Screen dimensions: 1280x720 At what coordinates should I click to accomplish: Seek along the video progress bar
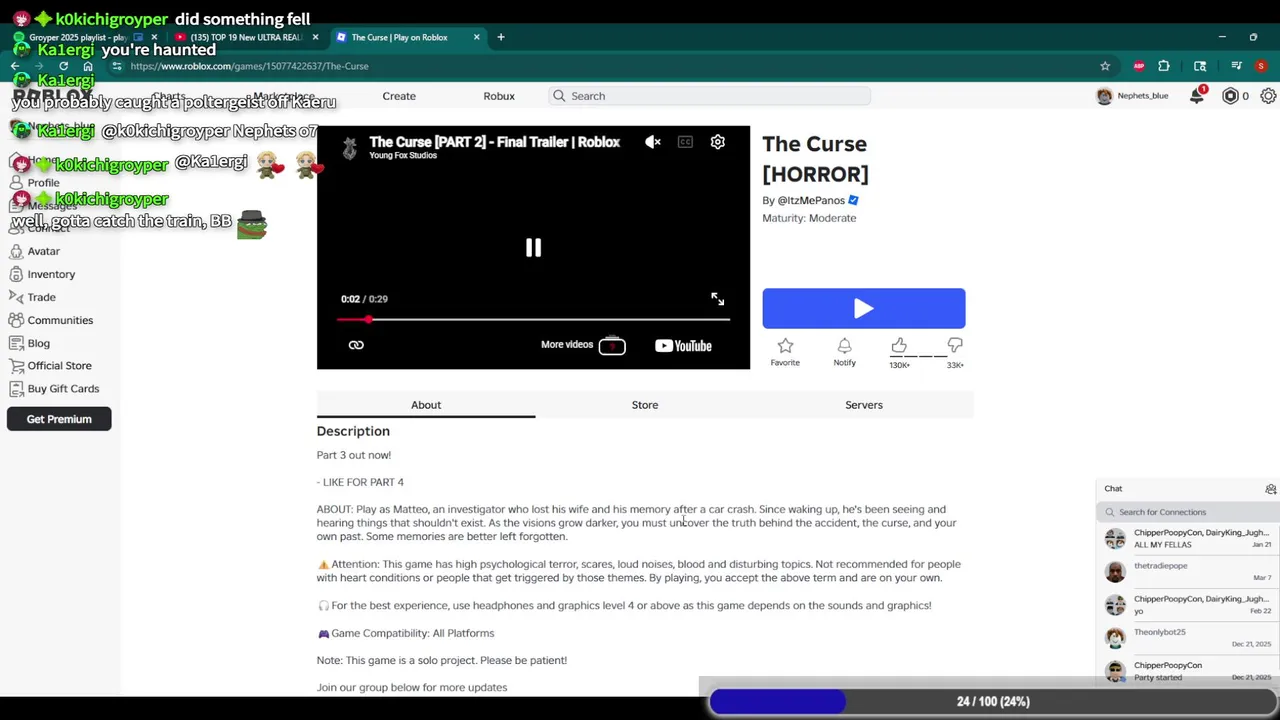(x=533, y=320)
